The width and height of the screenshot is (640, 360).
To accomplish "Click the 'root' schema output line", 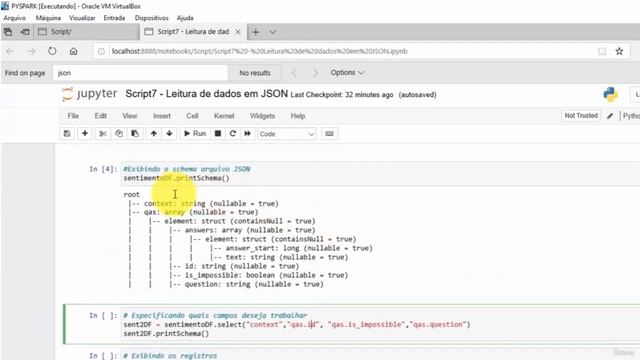I will point(131,194).
